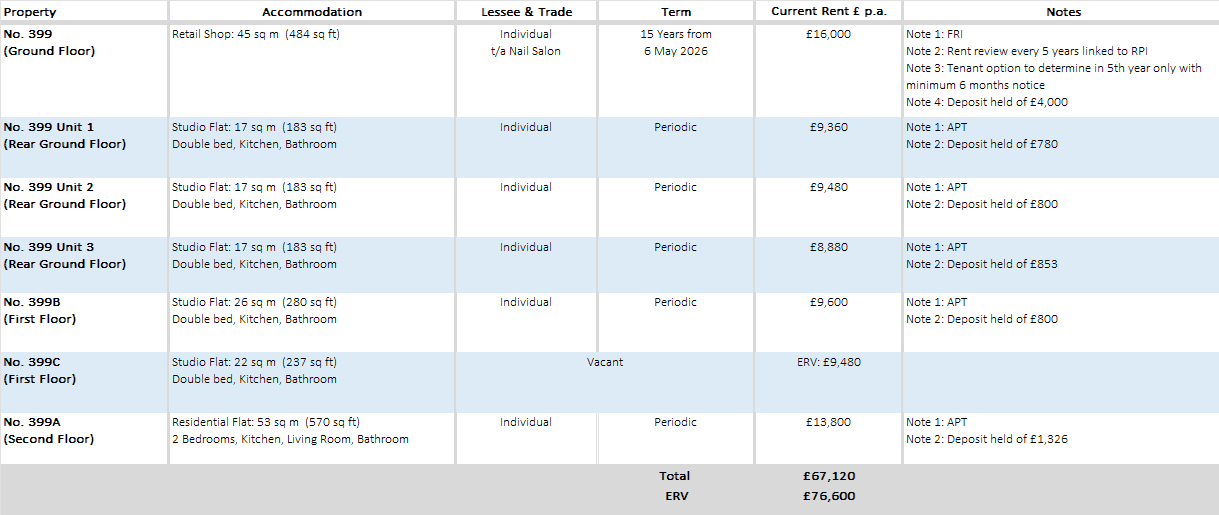
Task: Click the Notes column header
Action: pyautogui.click(x=1062, y=12)
